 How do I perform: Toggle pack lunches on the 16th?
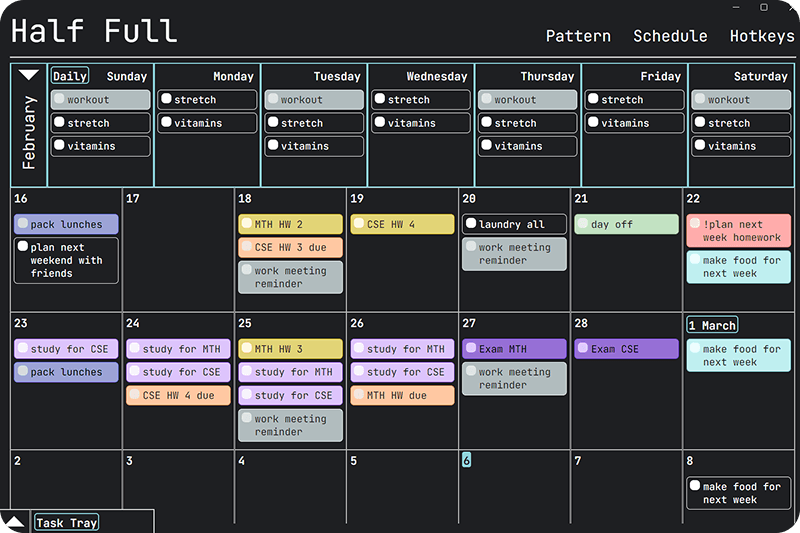point(22,223)
